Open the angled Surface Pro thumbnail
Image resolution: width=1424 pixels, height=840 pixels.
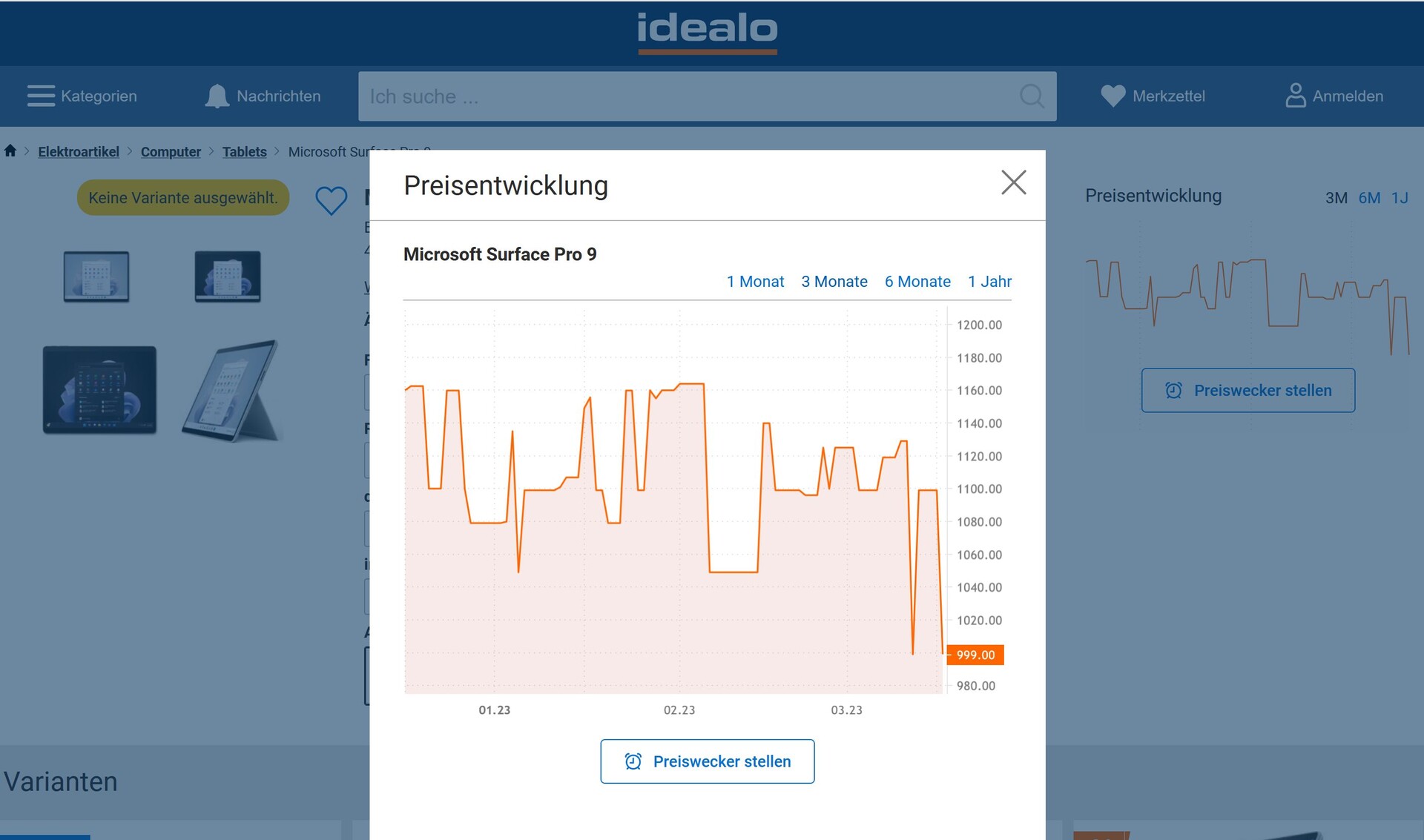[x=231, y=391]
